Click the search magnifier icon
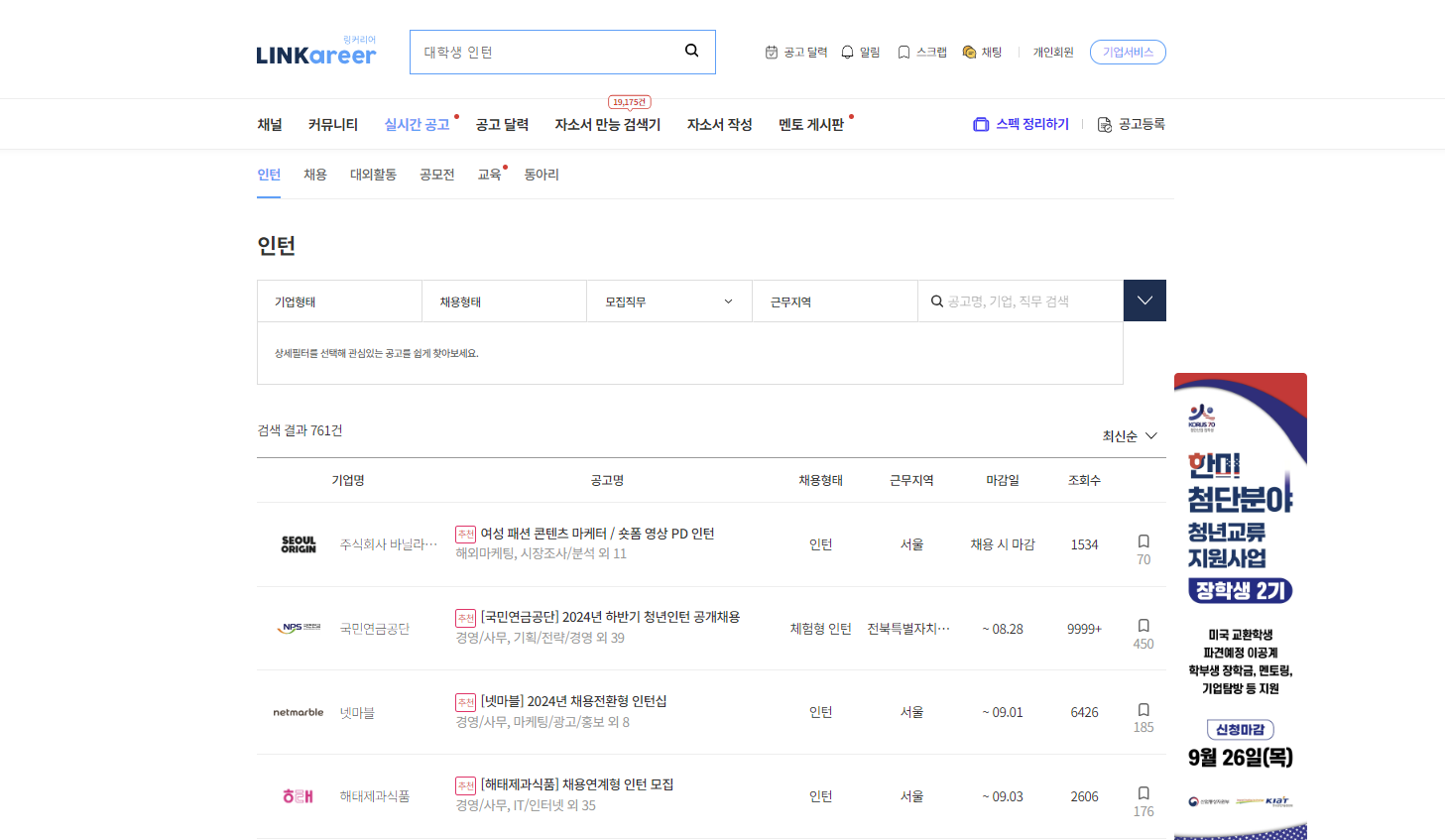The height and width of the screenshot is (840, 1445). (x=691, y=51)
